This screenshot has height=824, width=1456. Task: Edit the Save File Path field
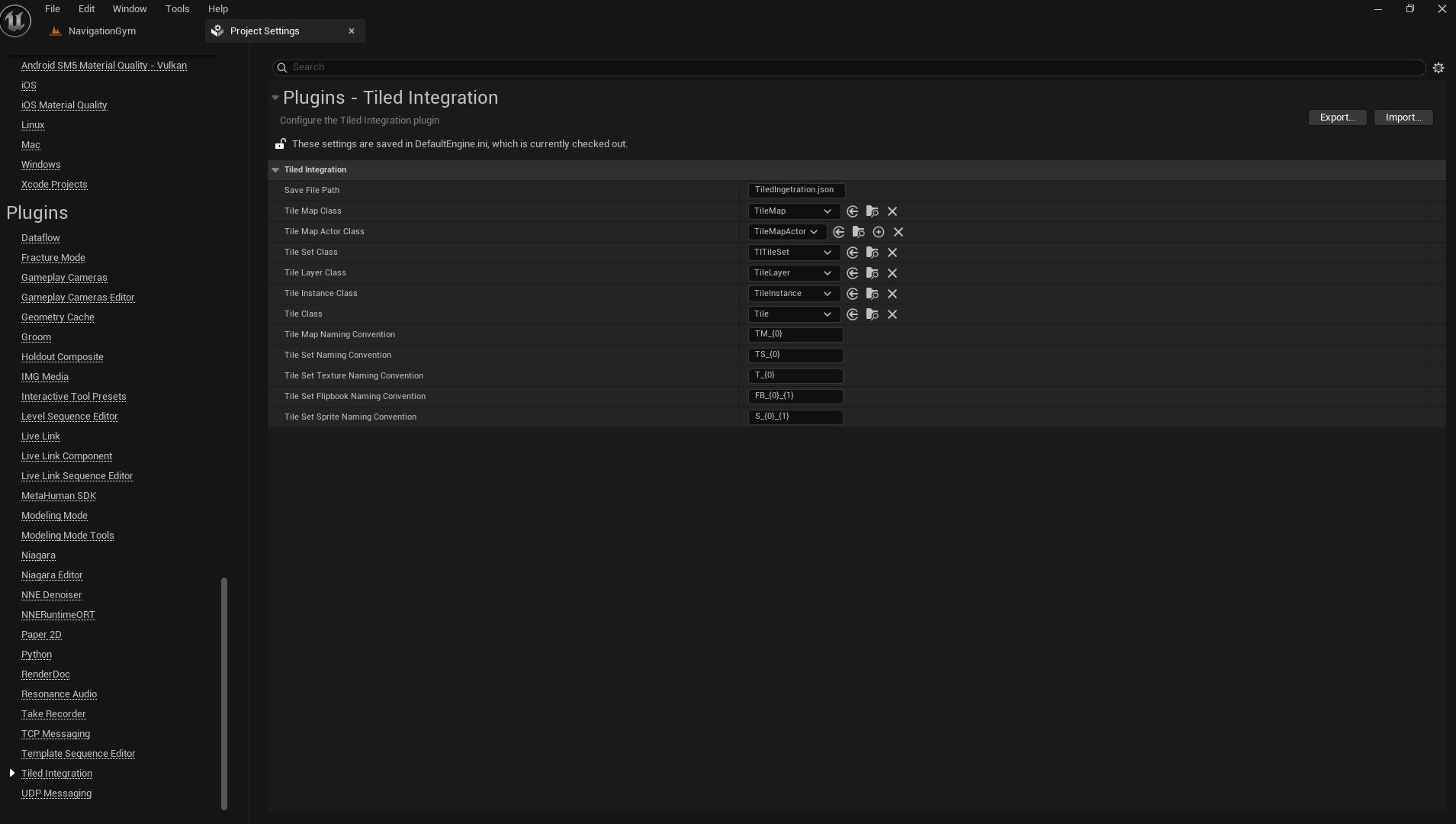click(796, 190)
